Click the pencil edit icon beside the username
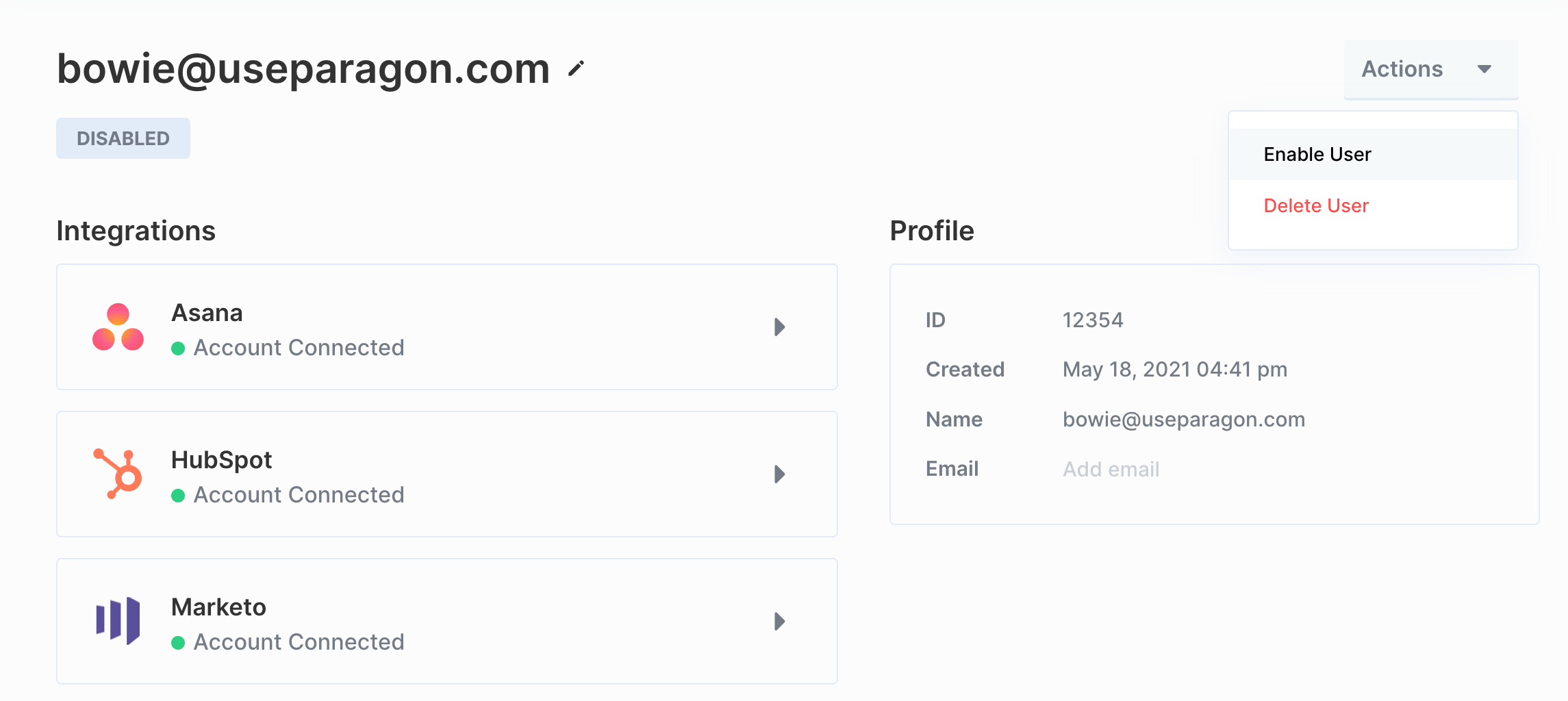Image resolution: width=1568 pixels, height=701 pixels. click(x=576, y=69)
